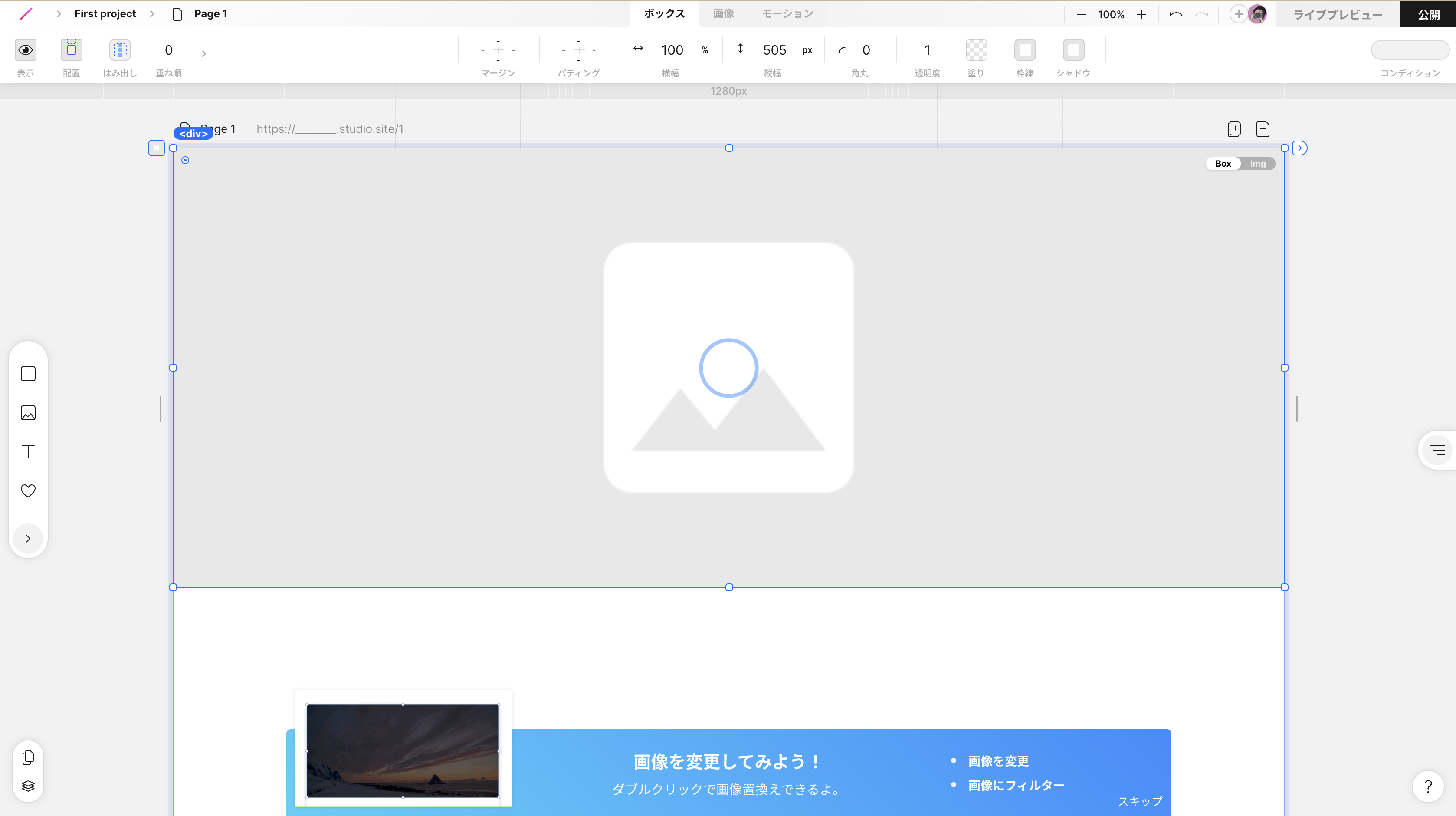Open the コンディション dropdown
1456x816 pixels.
(1410, 50)
